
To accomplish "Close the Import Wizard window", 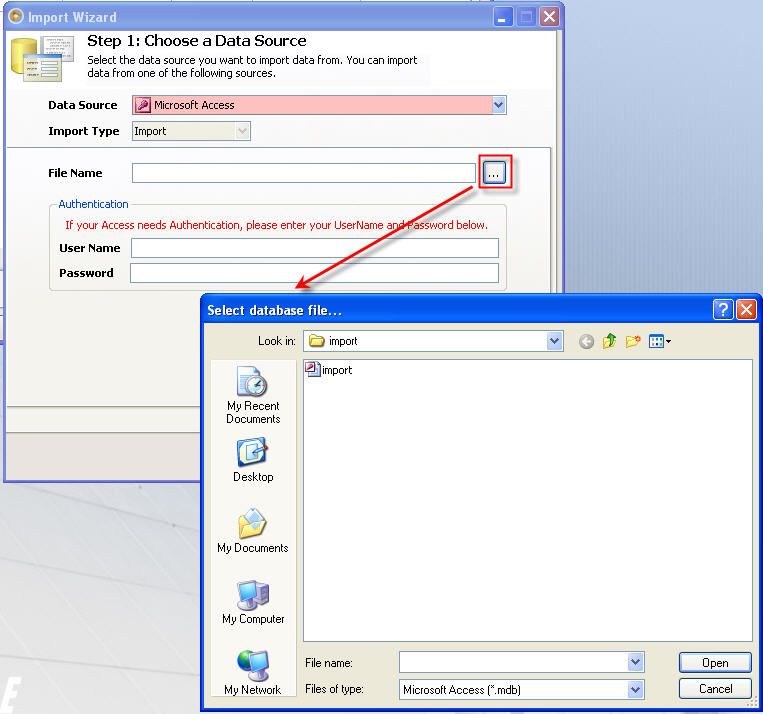I will click(550, 17).
